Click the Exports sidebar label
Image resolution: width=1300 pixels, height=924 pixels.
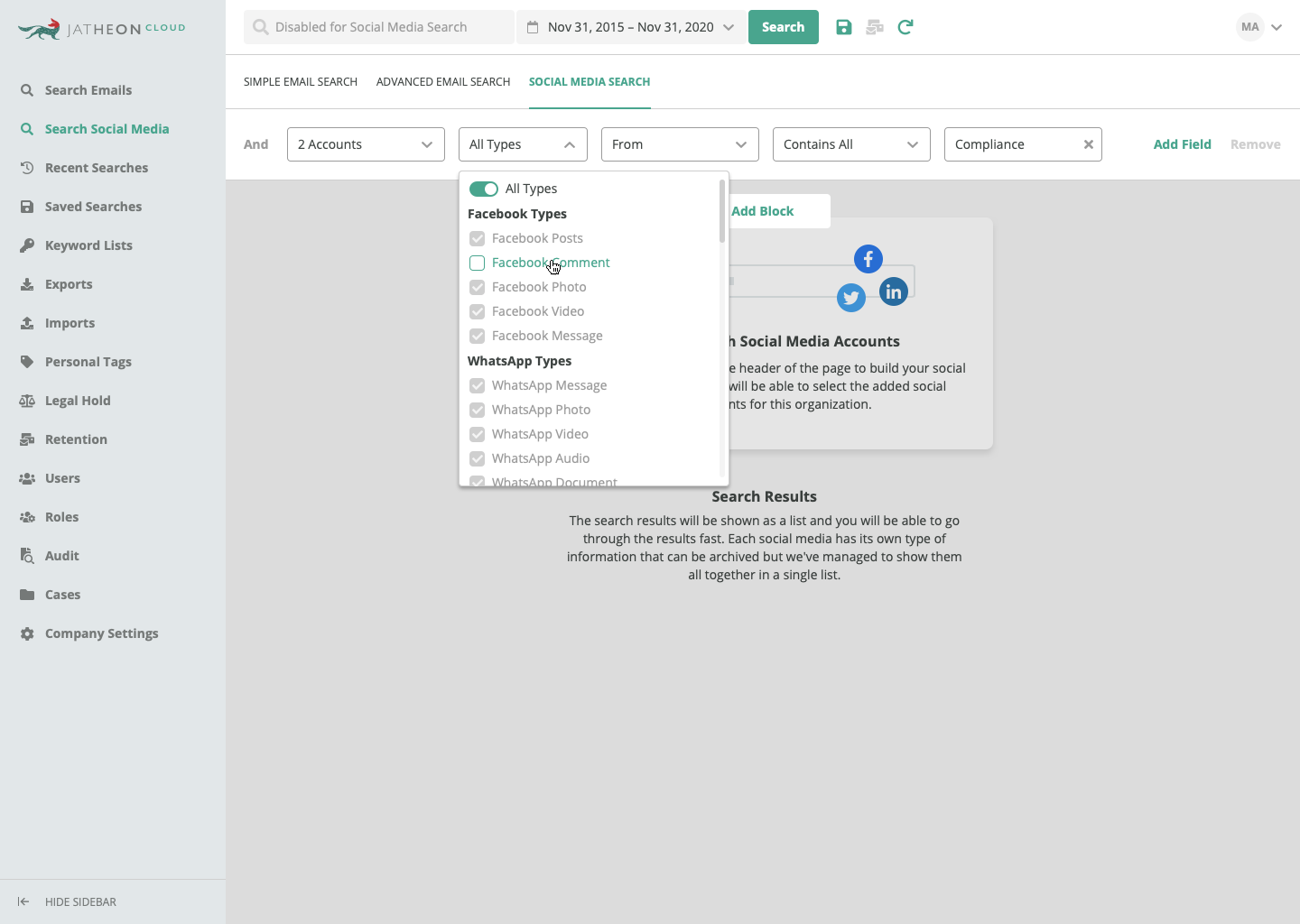pyautogui.click(x=69, y=284)
